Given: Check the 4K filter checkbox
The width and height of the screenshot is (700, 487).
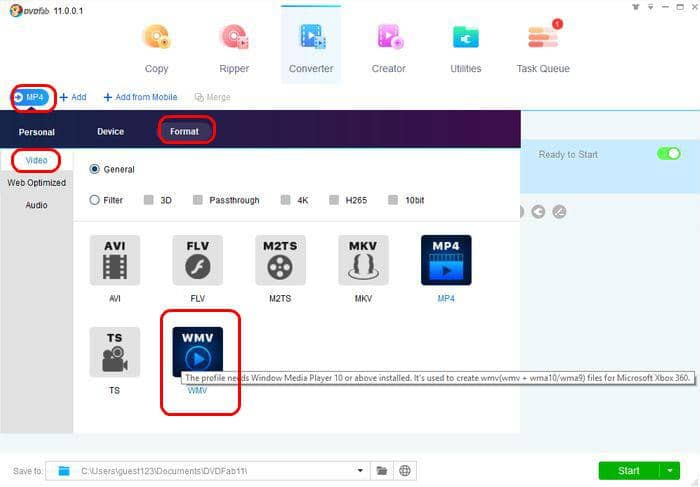Looking at the screenshot, I should tap(285, 200).
